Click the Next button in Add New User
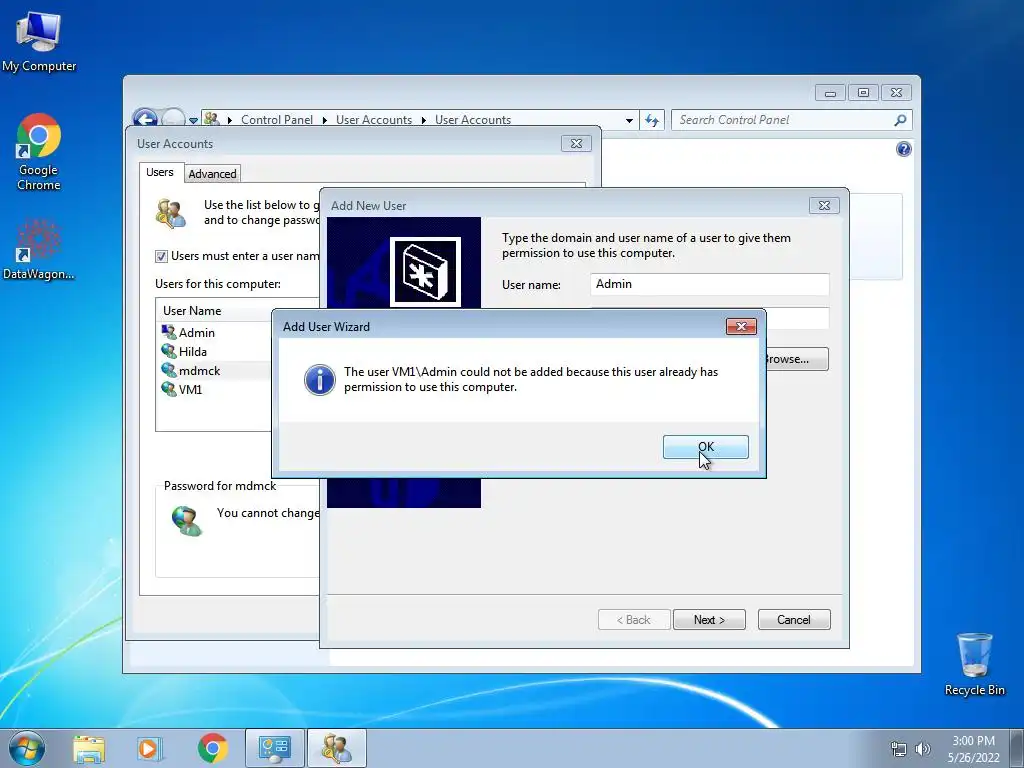1024x768 pixels. click(x=709, y=620)
